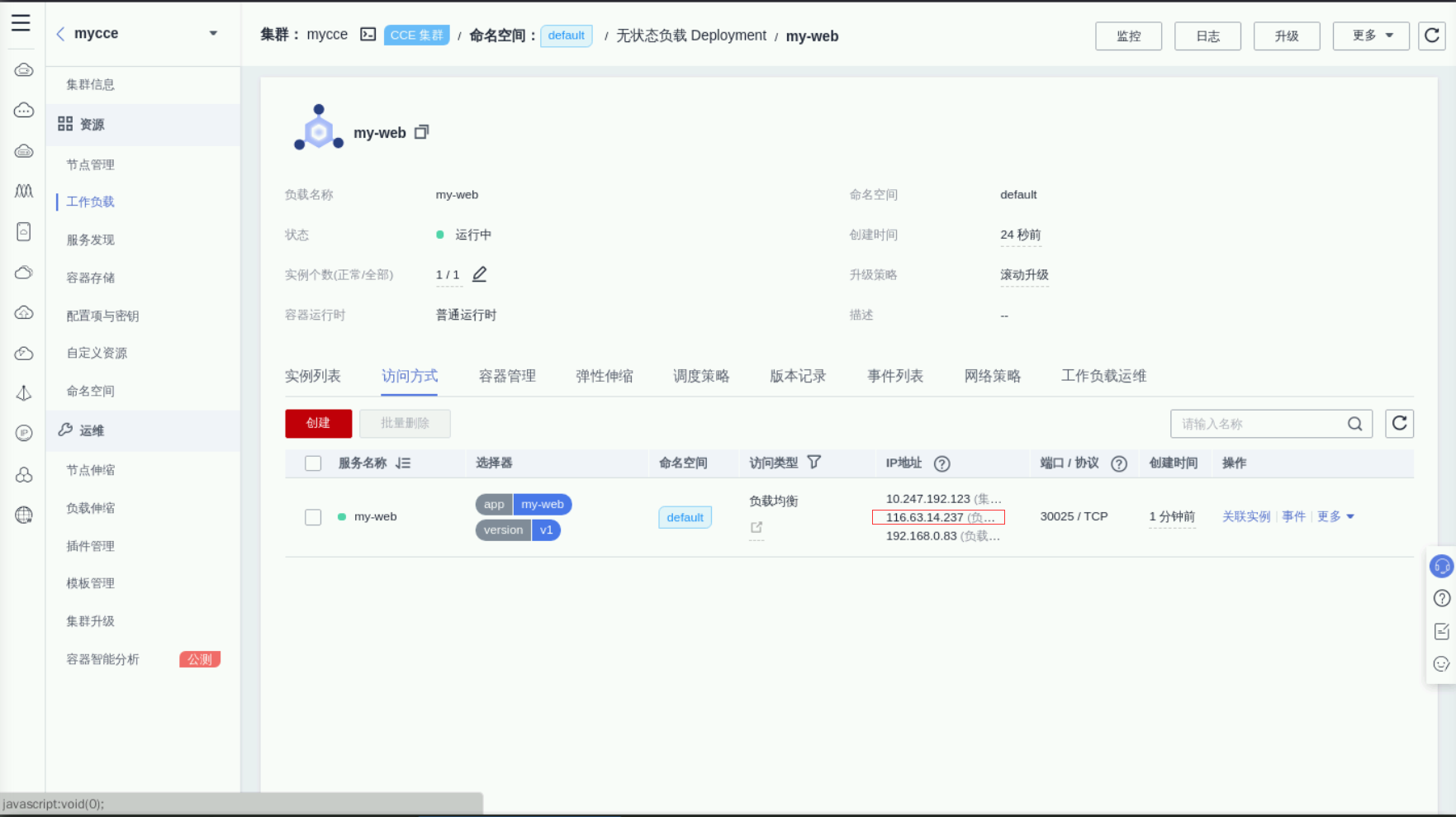Edit the instance count with pencil icon
The height and width of the screenshot is (817, 1456).
(x=480, y=274)
